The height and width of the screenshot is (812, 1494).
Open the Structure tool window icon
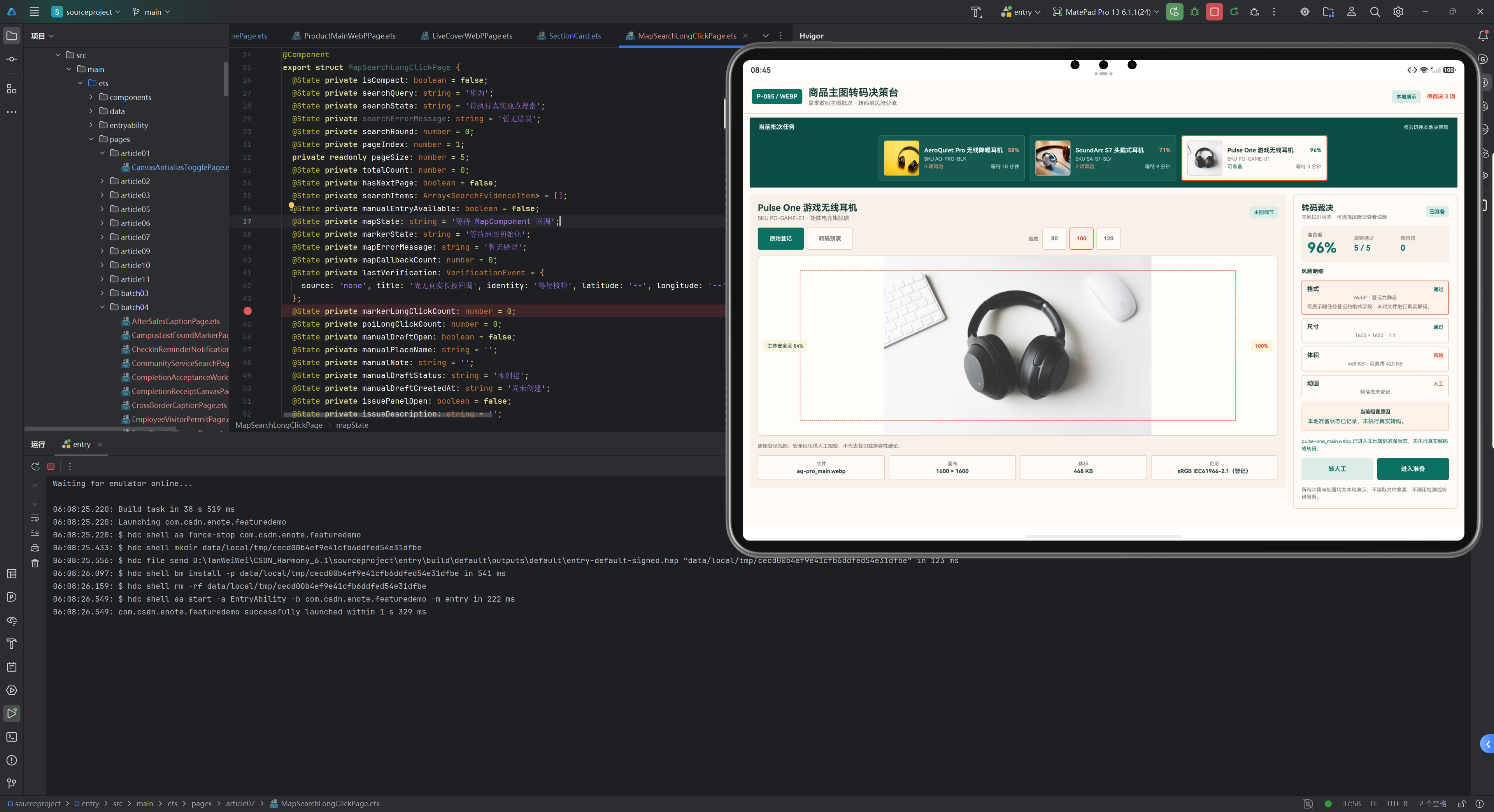coord(12,89)
